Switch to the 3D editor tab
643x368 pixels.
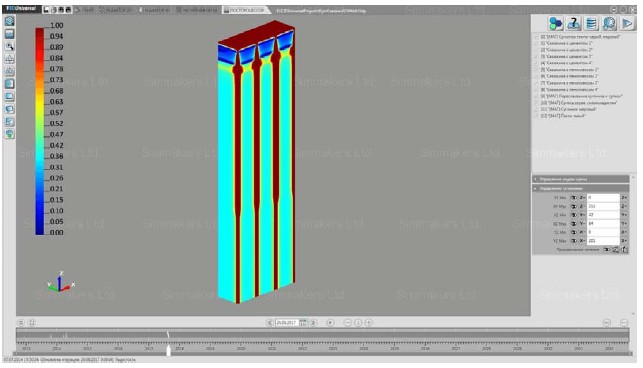[x=155, y=10]
